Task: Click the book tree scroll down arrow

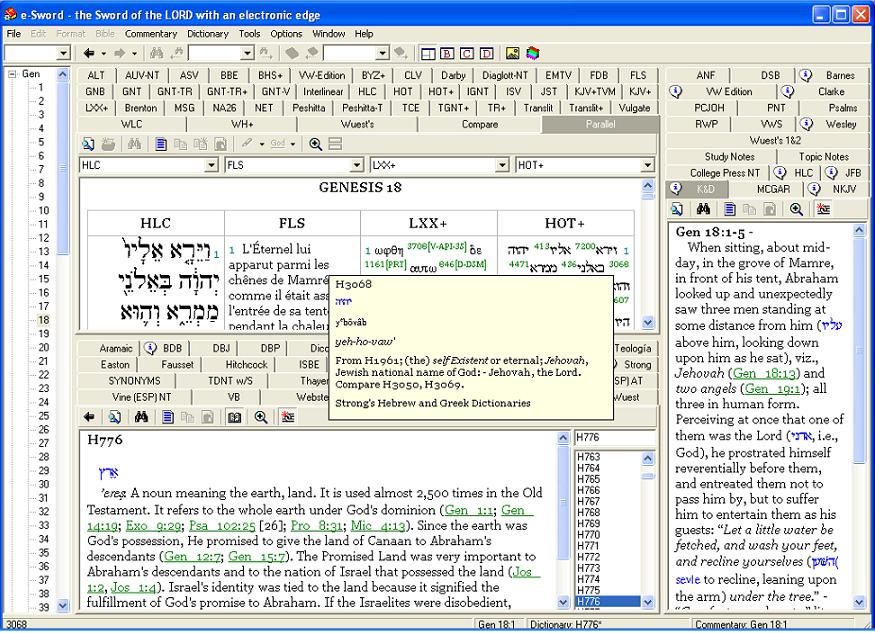Action: coord(63,605)
